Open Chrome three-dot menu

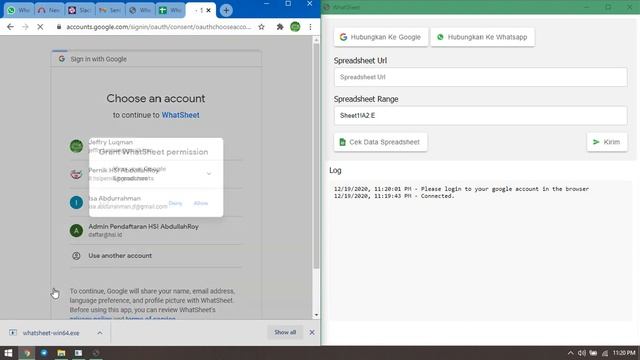(x=310, y=27)
